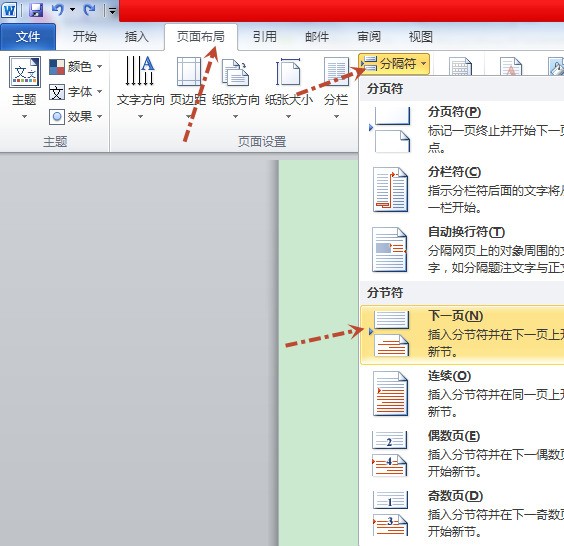Click the 分栏符 column break icon
Screen dimensions: 564x546
[x=391, y=190]
